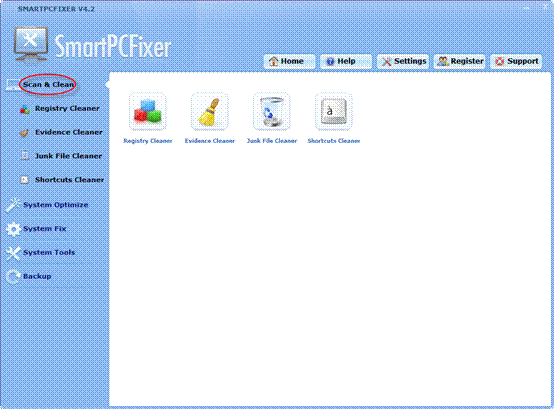The width and height of the screenshot is (554, 409).
Task: Open the Support button
Action: pyautogui.click(x=516, y=61)
